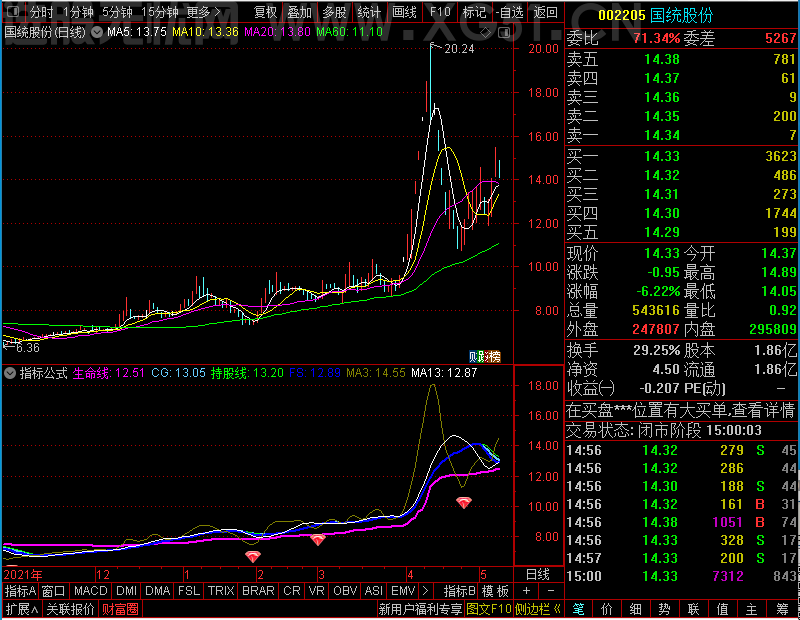Image resolution: width=800 pixels, height=620 pixels.
Task: Select the 联 related tab
Action: [693, 609]
